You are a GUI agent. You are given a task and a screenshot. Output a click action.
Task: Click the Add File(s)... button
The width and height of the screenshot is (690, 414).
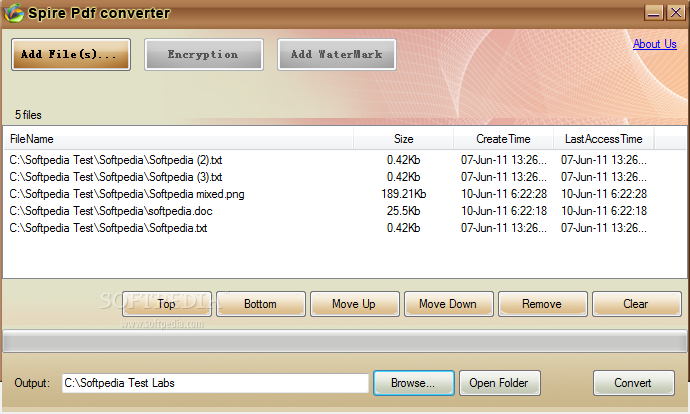coord(71,55)
